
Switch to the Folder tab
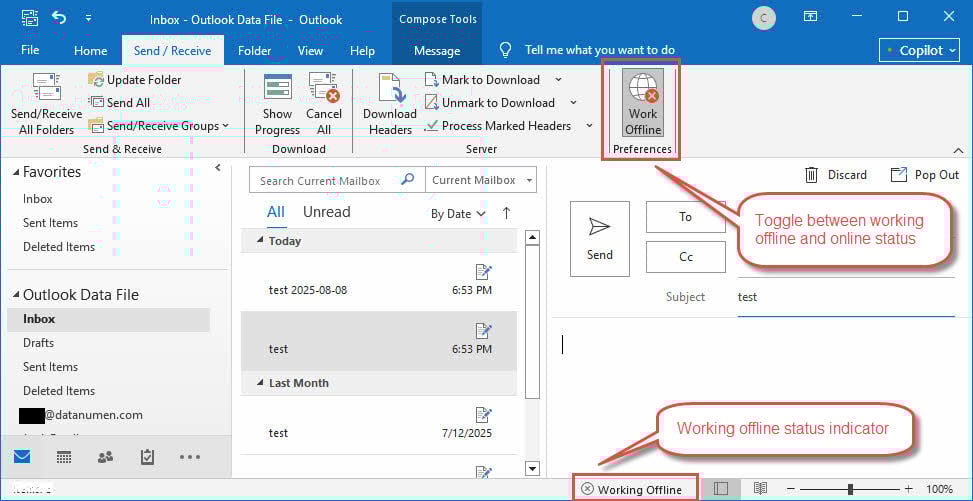tap(254, 50)
